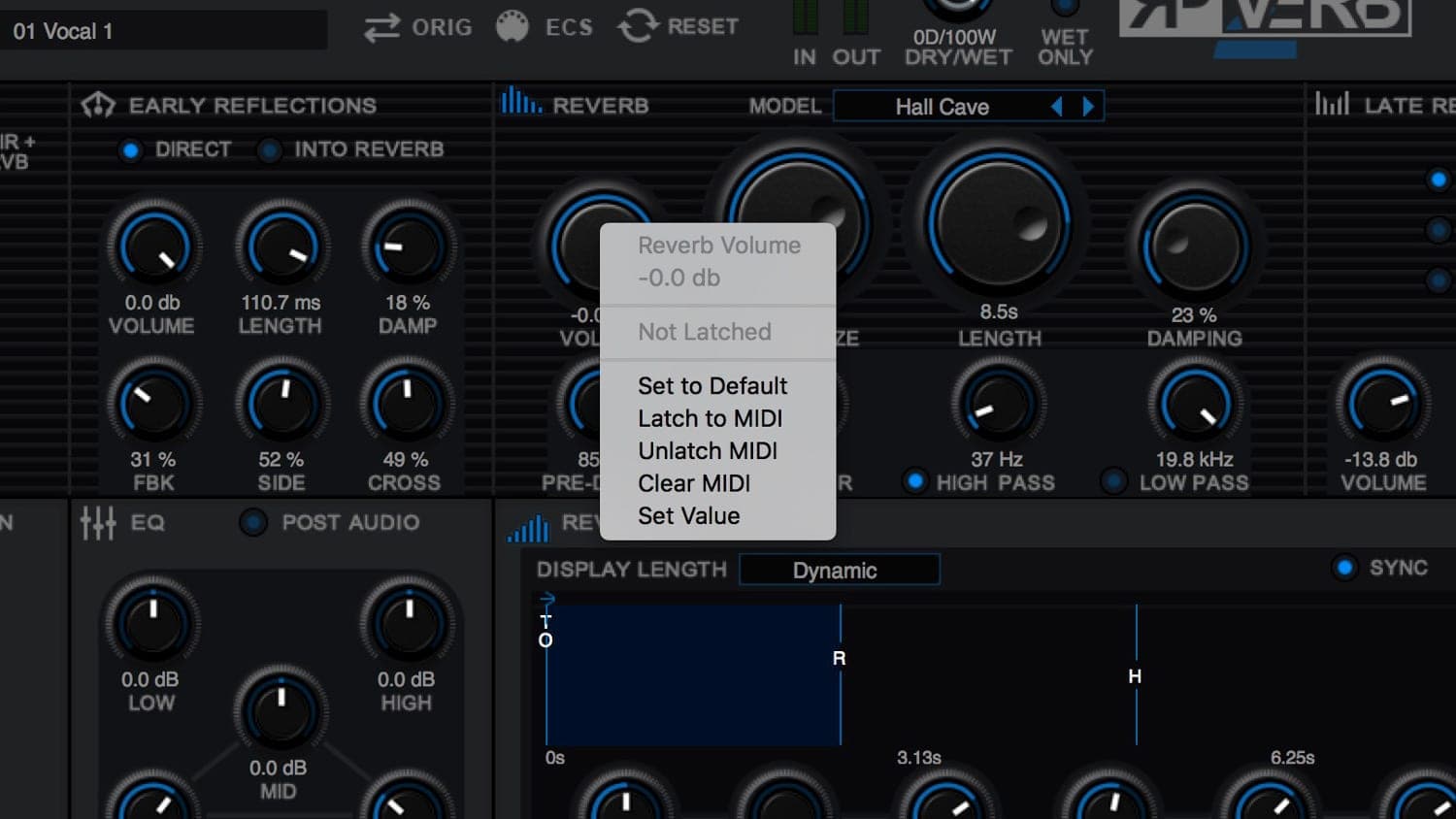Open the 01 Vocal 1 preset field

[163, 31]
